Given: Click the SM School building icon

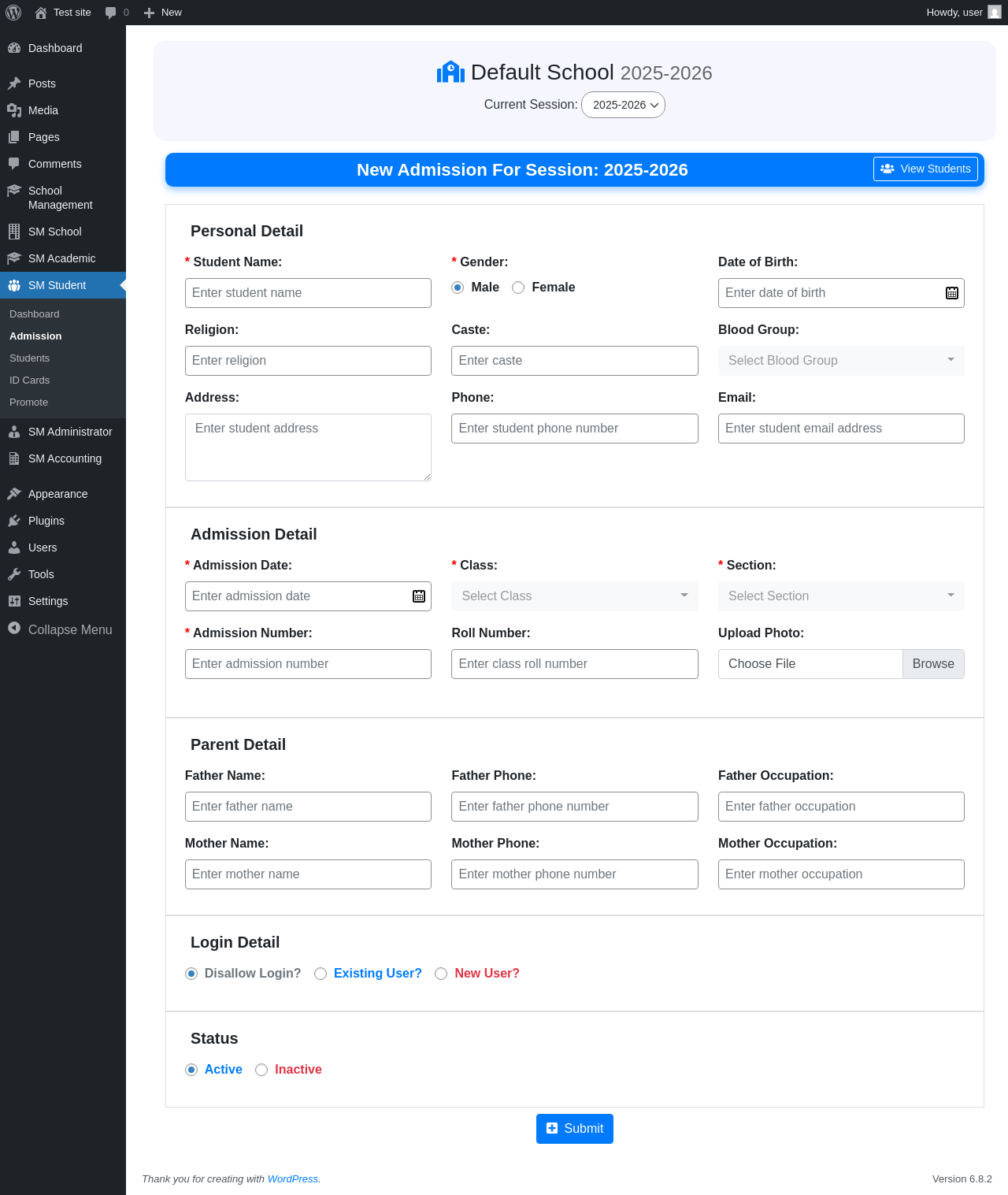Looking at the screenshot, I should 14,232.
